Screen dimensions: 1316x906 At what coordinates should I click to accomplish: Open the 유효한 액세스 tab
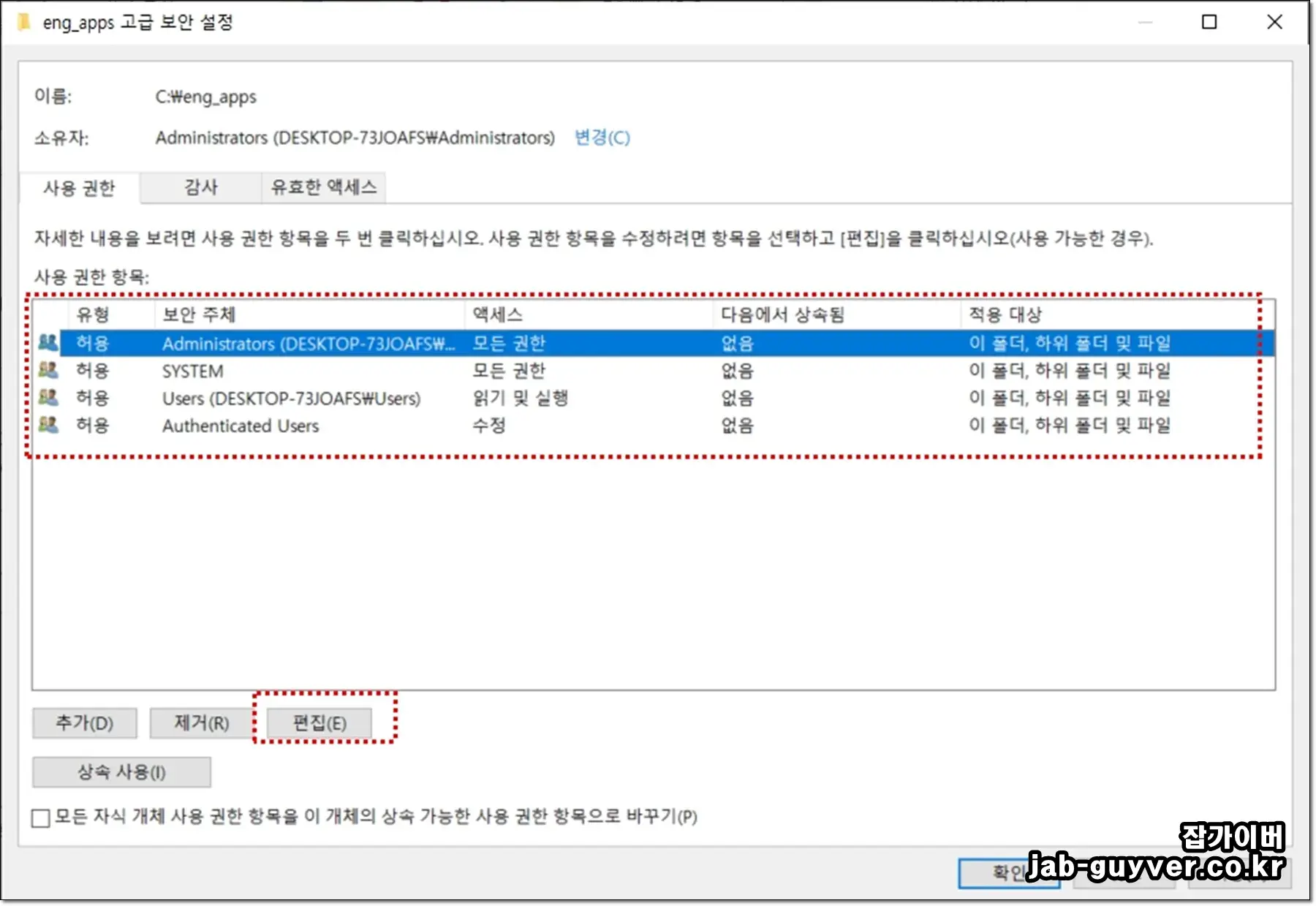coord(323,187)
